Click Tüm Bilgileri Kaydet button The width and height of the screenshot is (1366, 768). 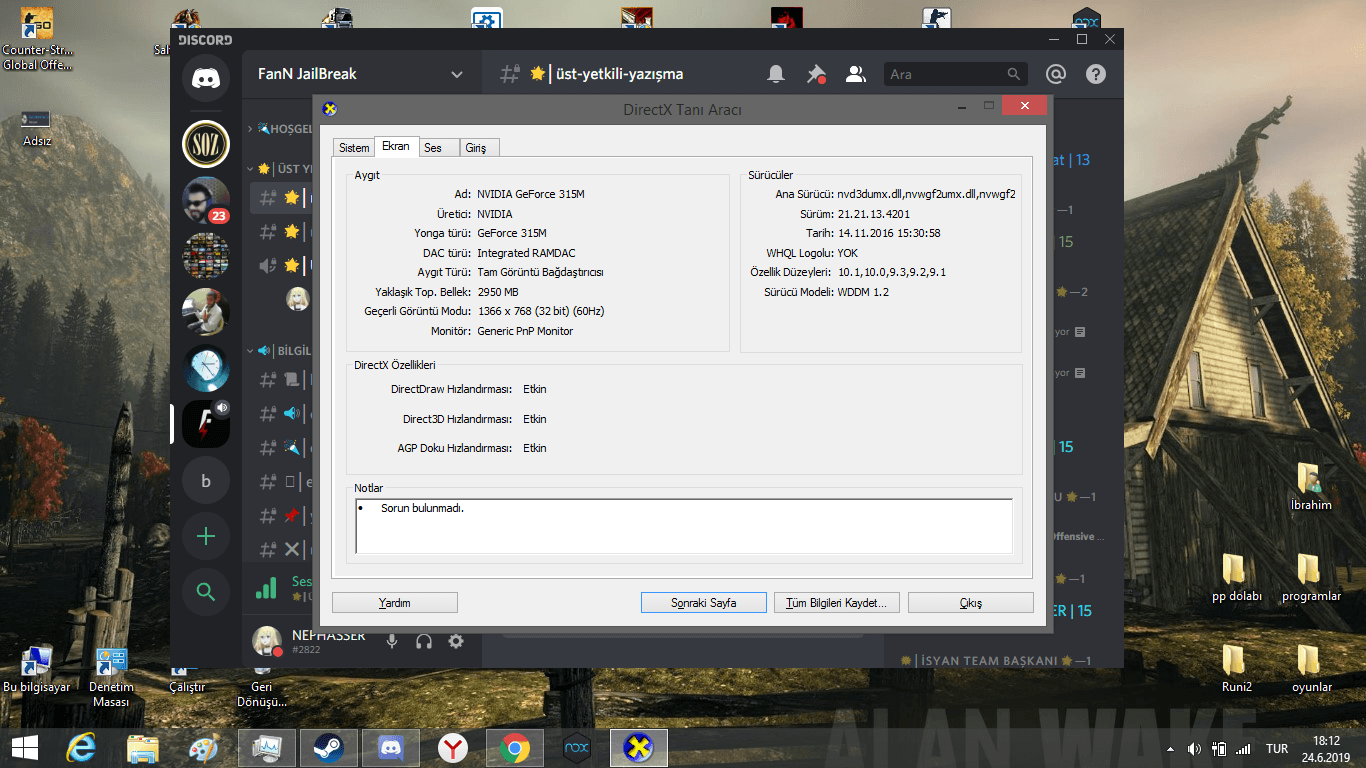pyautogui.click(x=837, y=603)
